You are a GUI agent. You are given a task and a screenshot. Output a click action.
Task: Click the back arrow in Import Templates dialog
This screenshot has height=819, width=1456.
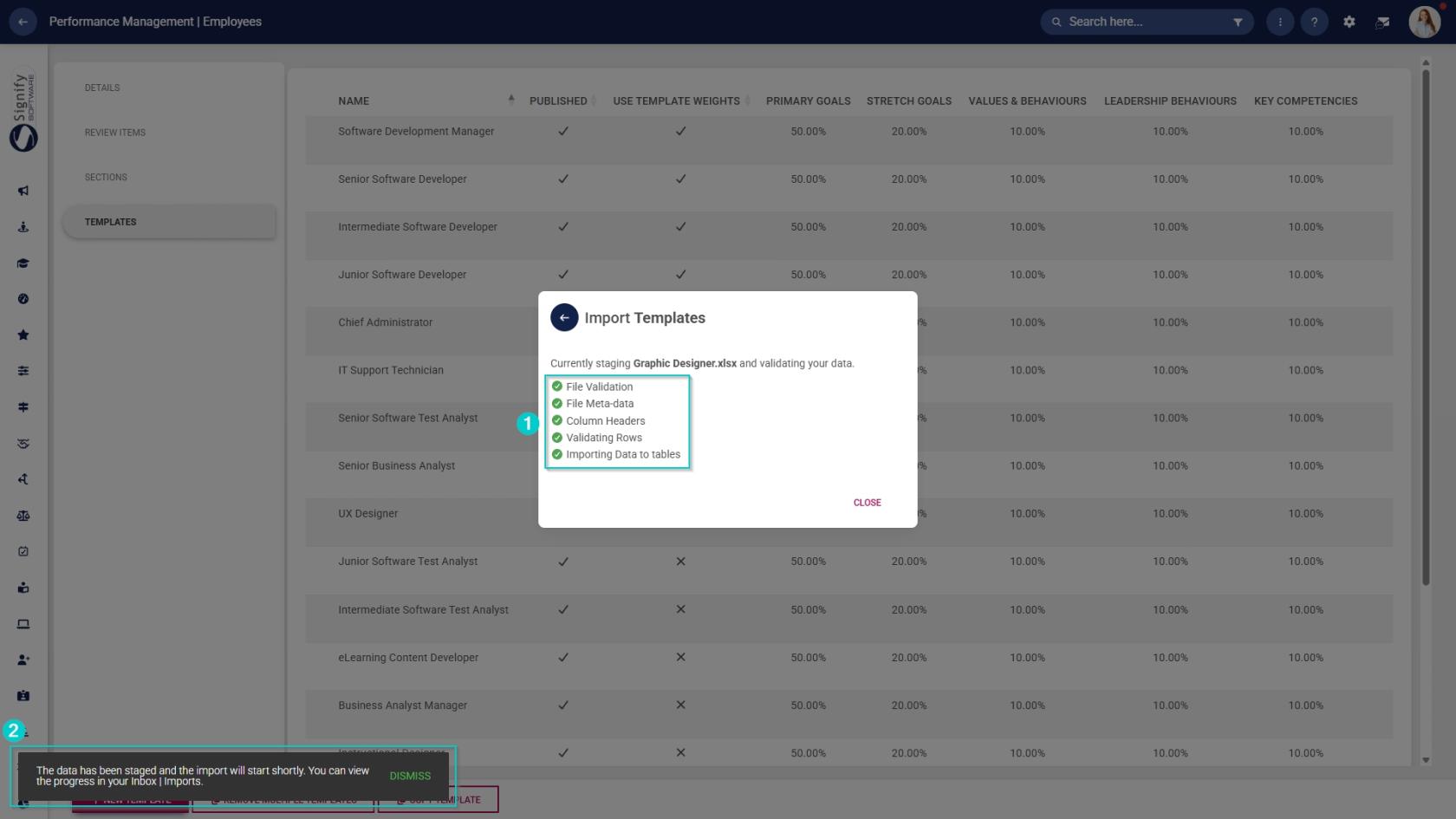pos(564,317)
